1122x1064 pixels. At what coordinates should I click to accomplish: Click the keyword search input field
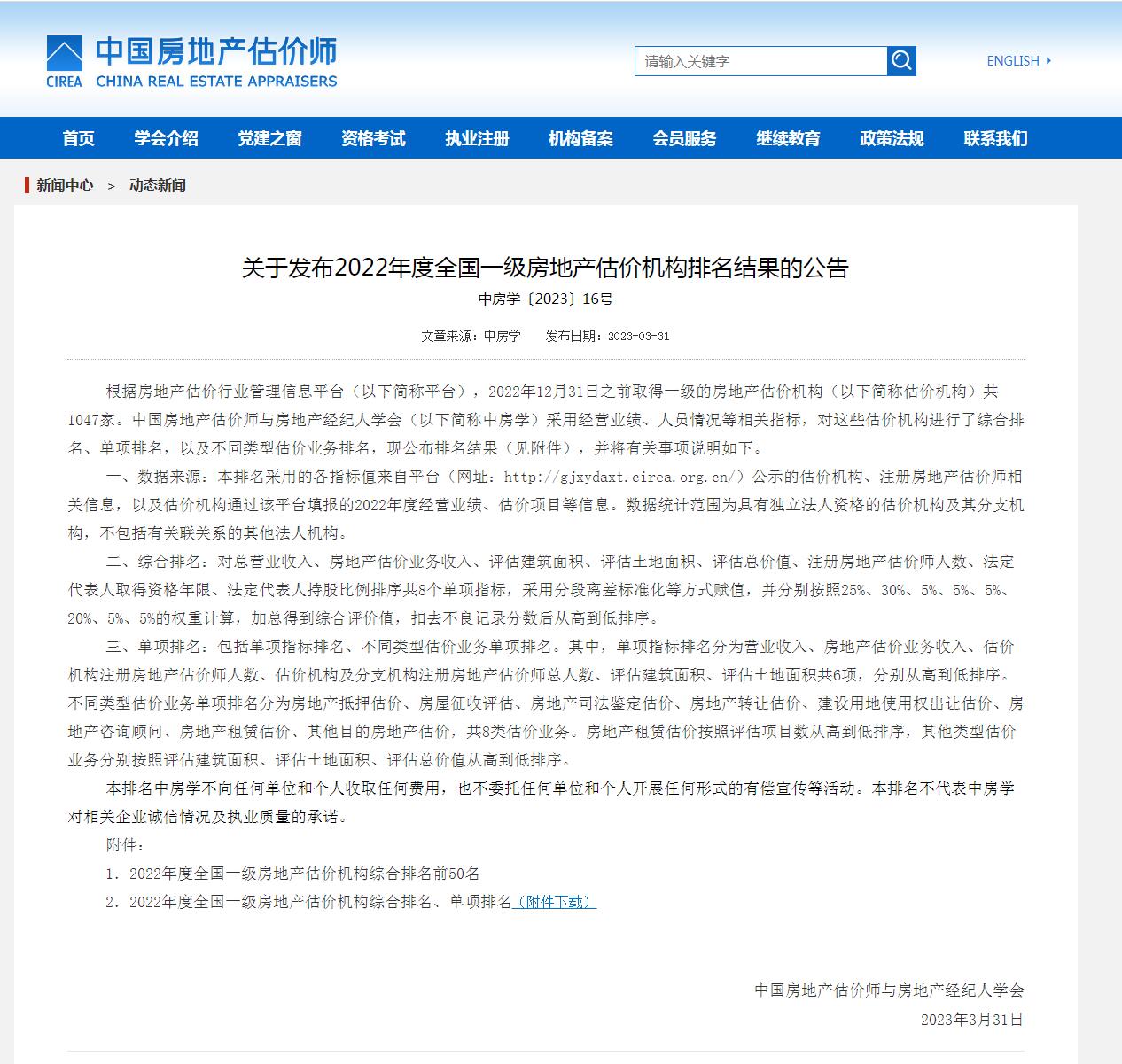760,61
